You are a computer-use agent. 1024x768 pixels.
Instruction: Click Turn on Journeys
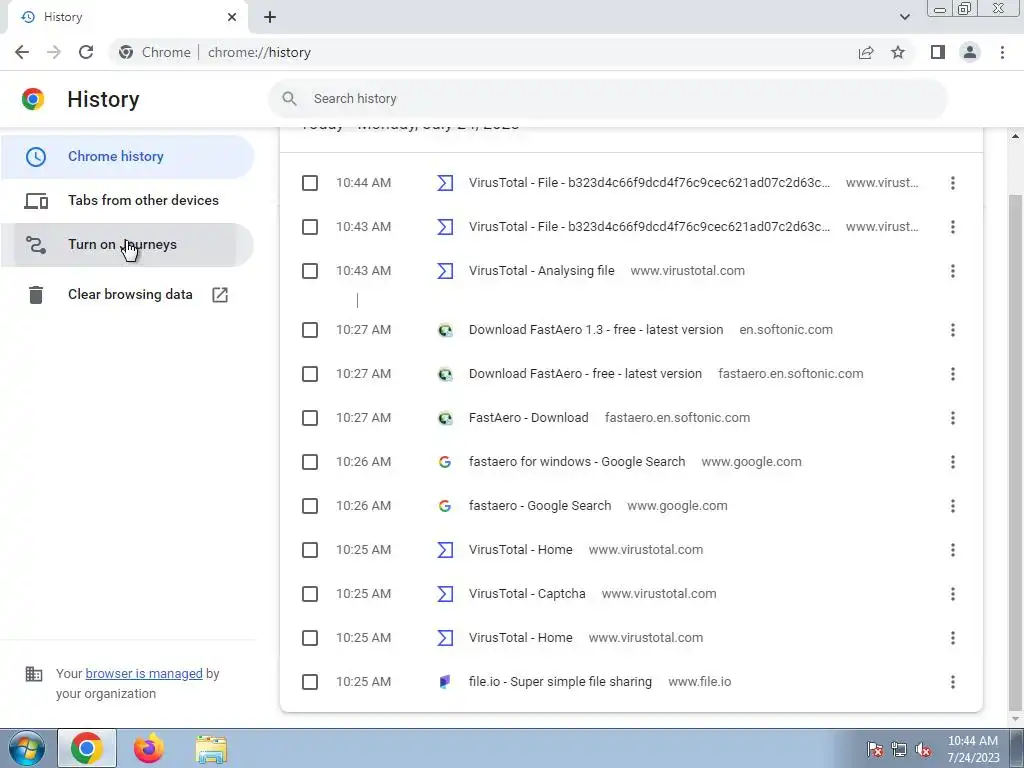point(127,244)
